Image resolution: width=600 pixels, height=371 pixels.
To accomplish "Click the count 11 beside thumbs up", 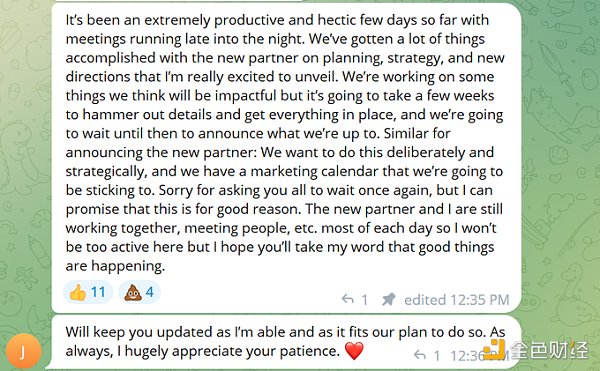I will pos(98,293).
